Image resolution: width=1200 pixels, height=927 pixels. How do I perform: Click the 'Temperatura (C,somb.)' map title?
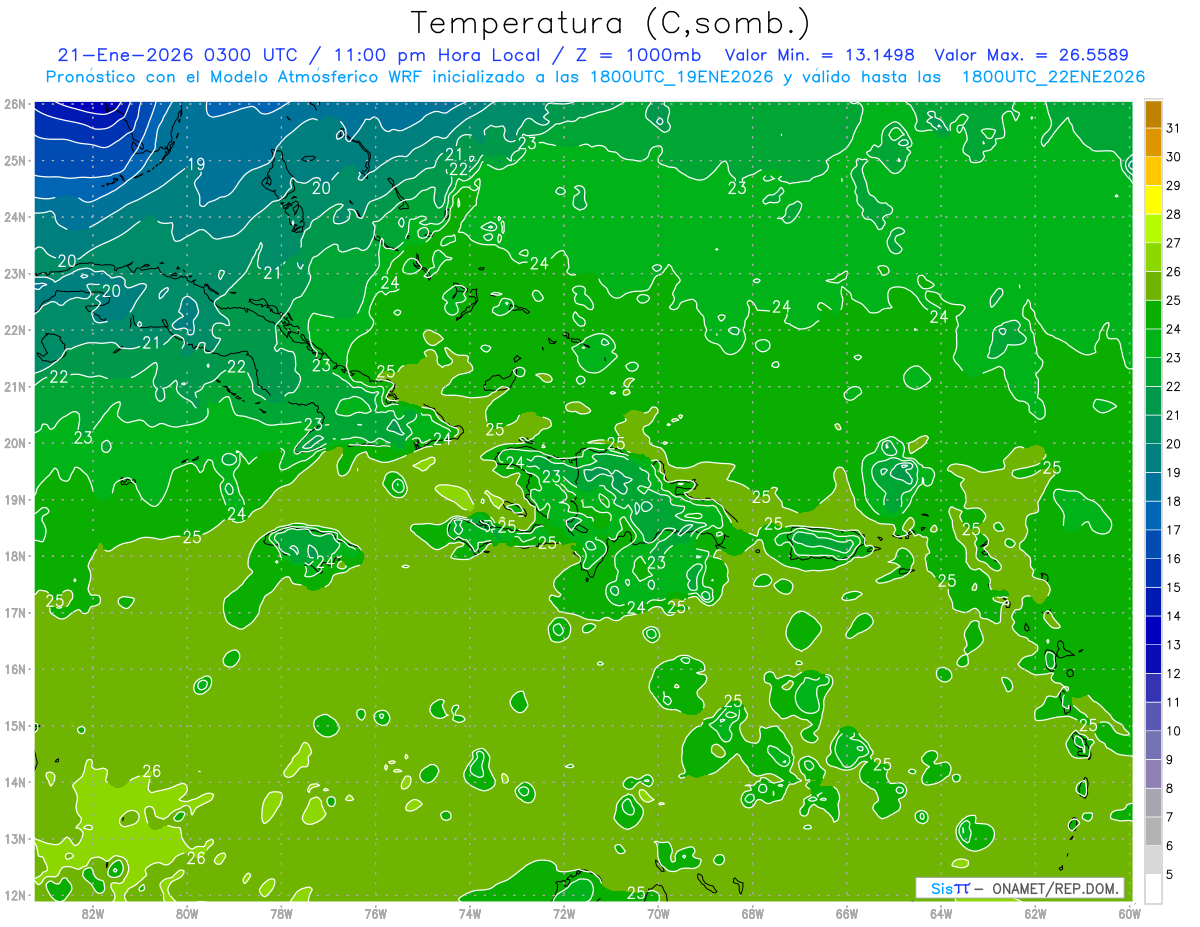[611, 23]
